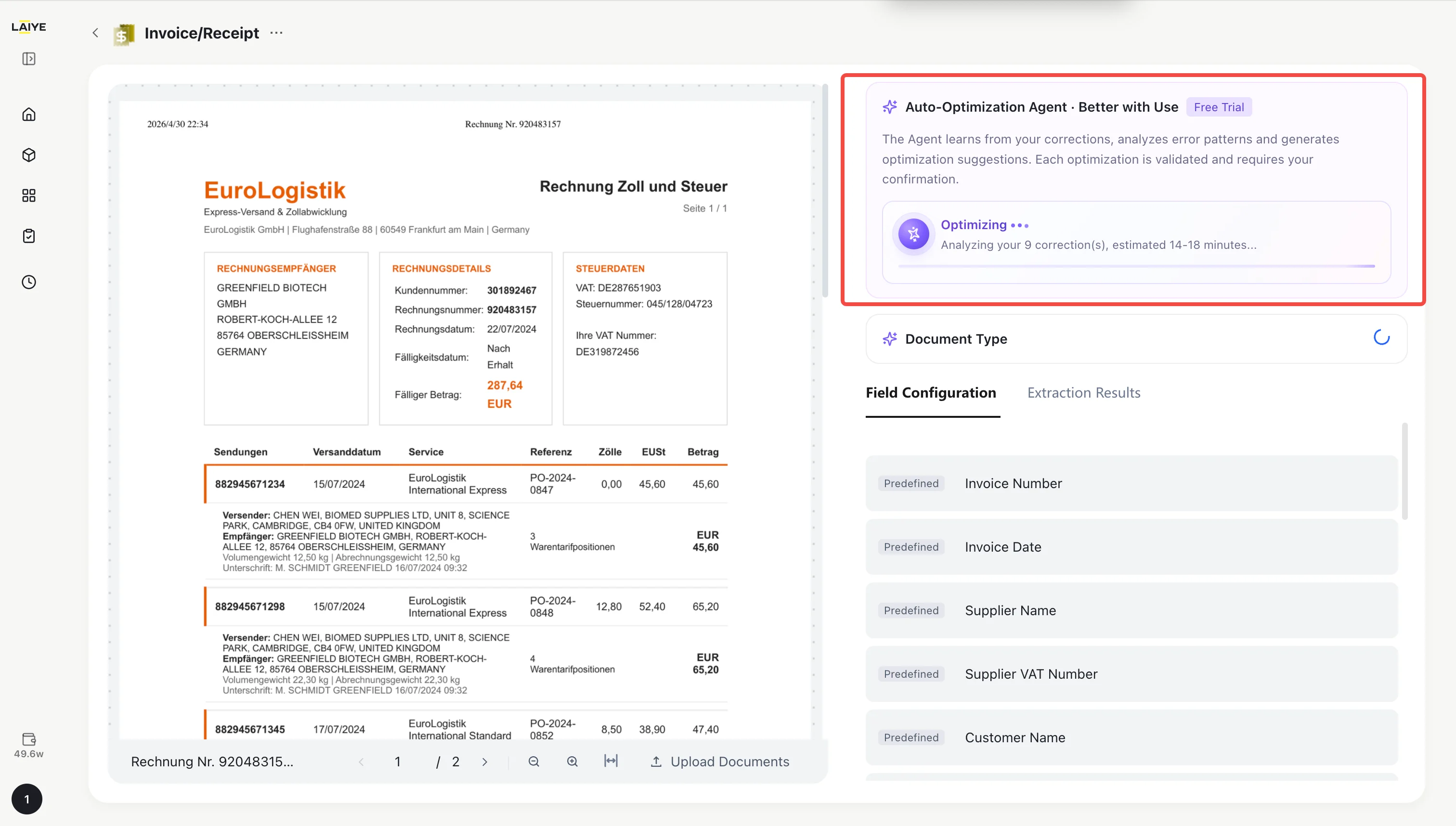Click the Versanddatum column header
The image size is (1456, 826).
pos(347,452)
